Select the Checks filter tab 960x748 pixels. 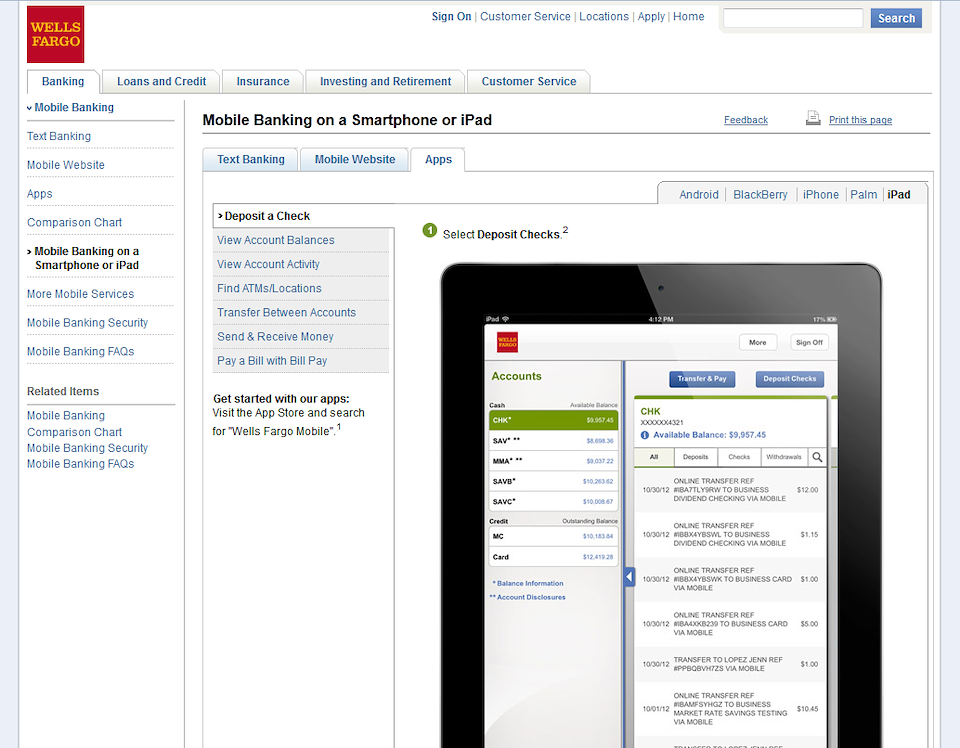tap(739, 457)
